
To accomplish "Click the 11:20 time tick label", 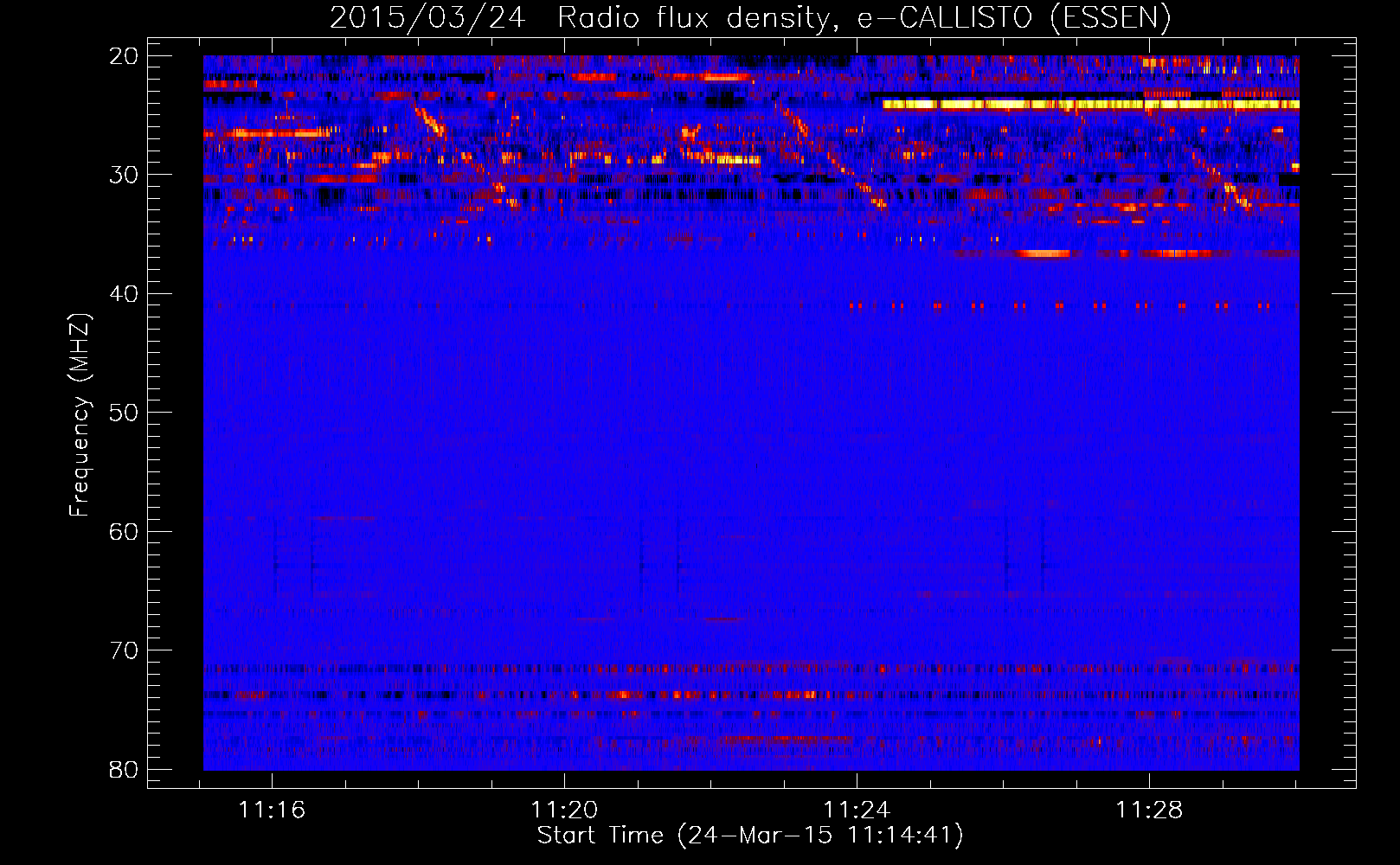I will point(564,811).
